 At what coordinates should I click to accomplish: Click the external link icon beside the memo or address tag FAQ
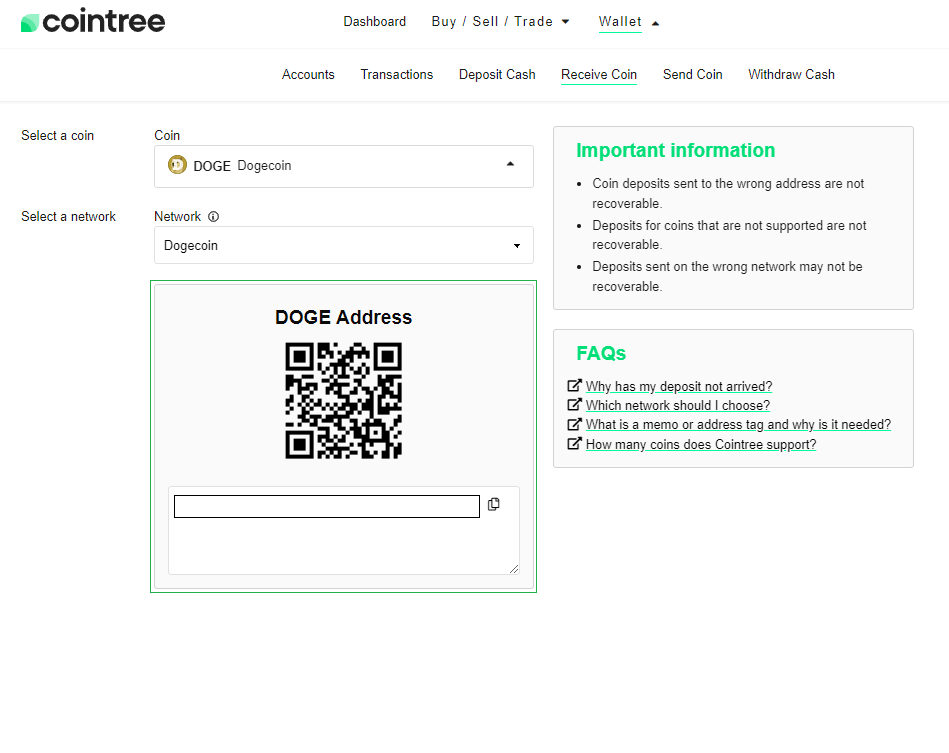point(574,424)
